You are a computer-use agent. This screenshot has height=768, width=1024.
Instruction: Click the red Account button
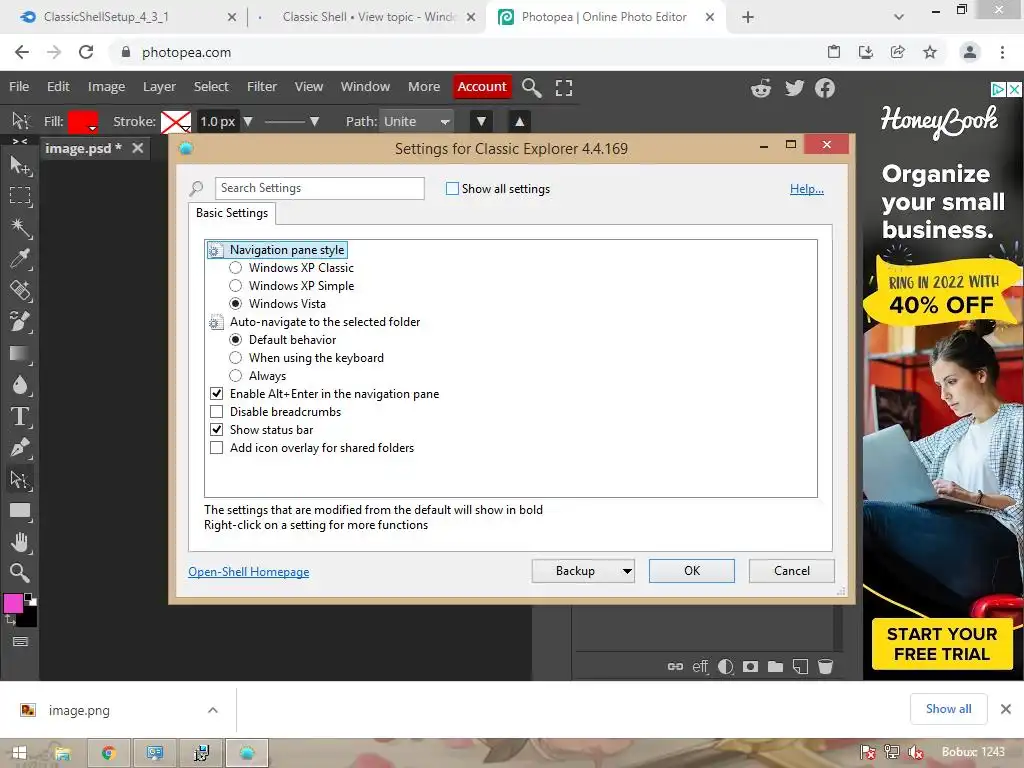(x=482, y=87)
